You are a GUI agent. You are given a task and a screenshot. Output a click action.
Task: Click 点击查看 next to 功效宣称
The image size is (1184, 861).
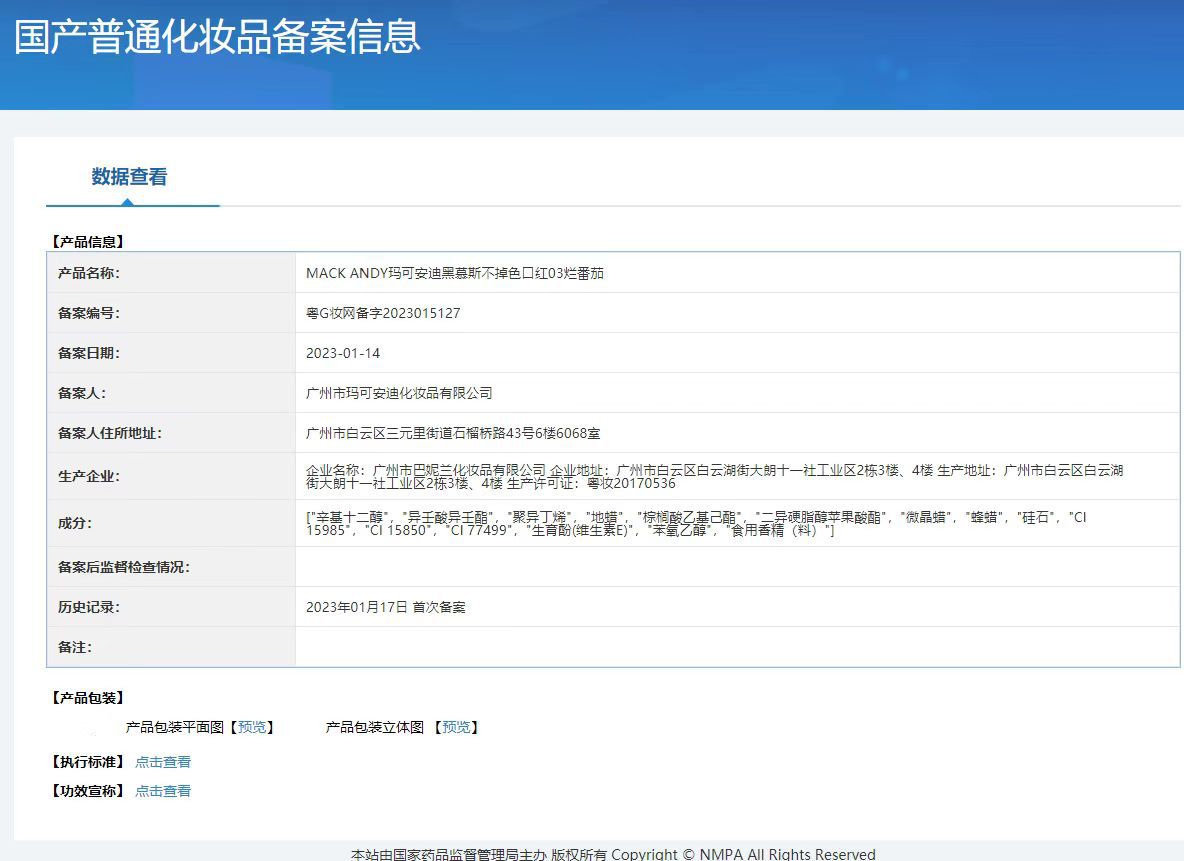point(163,790)
